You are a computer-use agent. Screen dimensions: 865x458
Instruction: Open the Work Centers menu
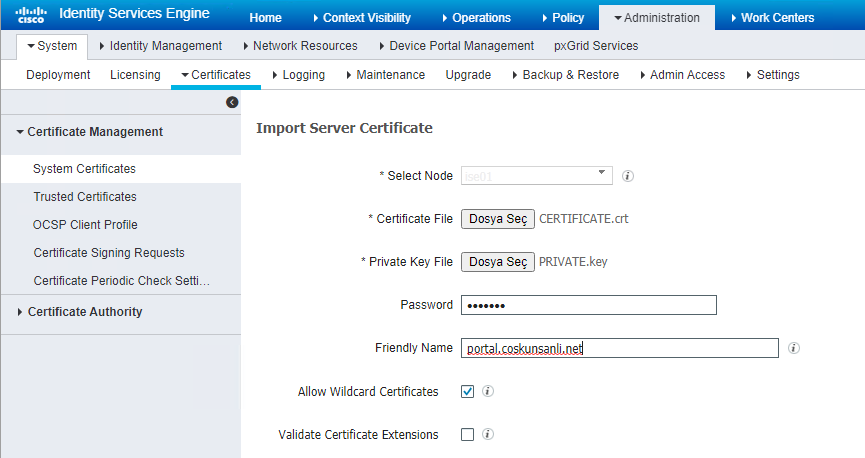pyautogui.click(x=772, y=18)
